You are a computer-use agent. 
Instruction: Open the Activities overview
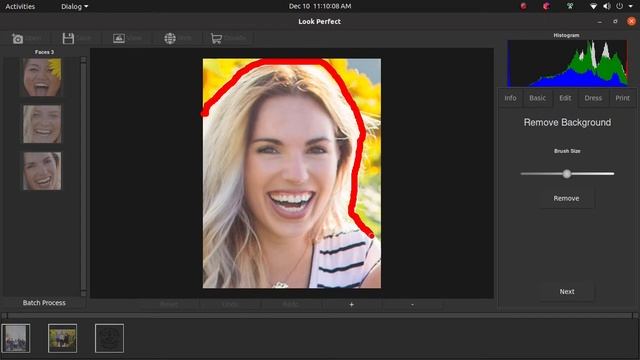[x=20, y=6]
